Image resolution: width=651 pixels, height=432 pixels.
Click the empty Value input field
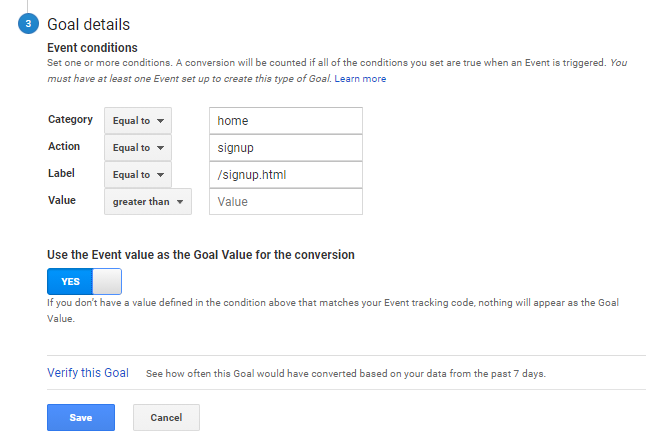pyautogui.click(x=285, y=202)
